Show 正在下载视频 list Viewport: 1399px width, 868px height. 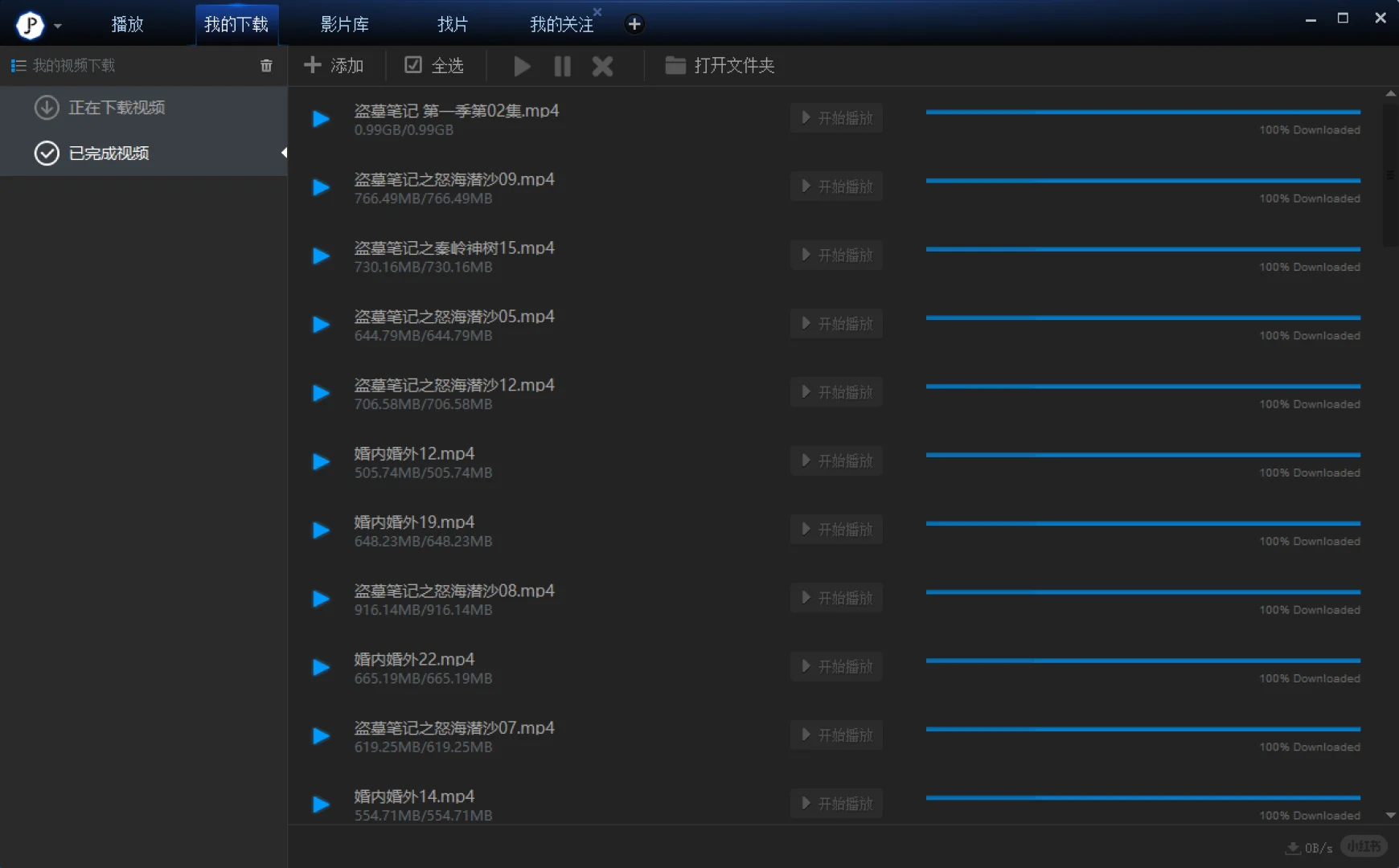[144, 108]
